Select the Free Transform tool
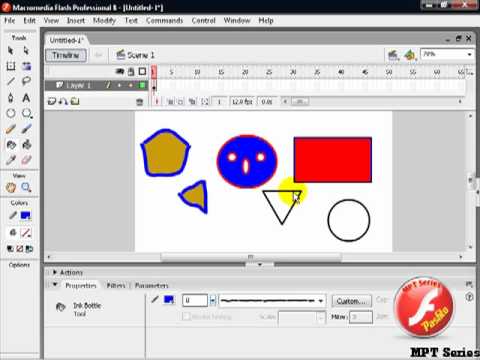The image size is (480, 360). pyautogui.click(x=11, y=66)
